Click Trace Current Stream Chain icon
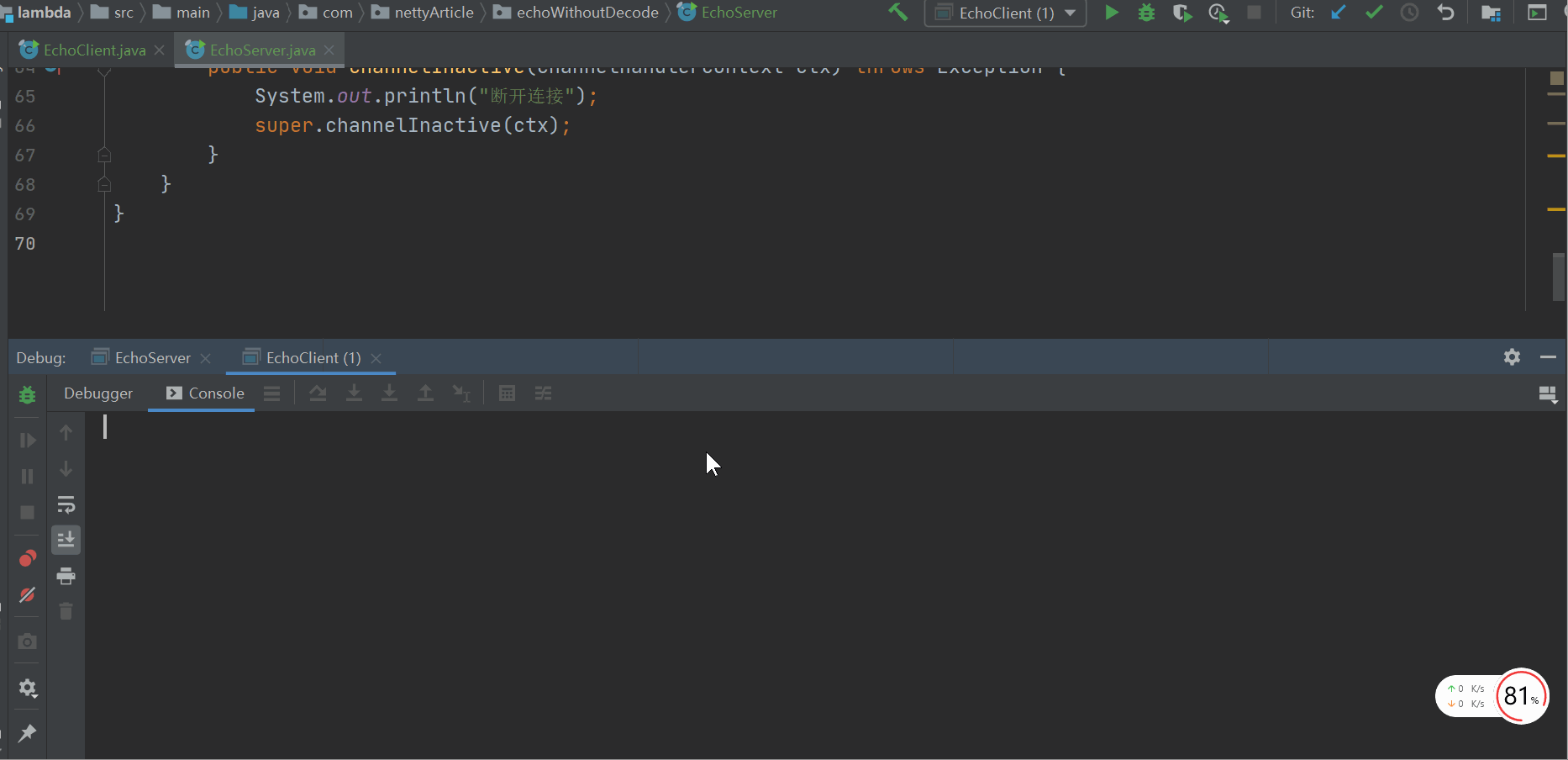Image resolution: width=1568 pixels, height=760 pixels. 543,393
